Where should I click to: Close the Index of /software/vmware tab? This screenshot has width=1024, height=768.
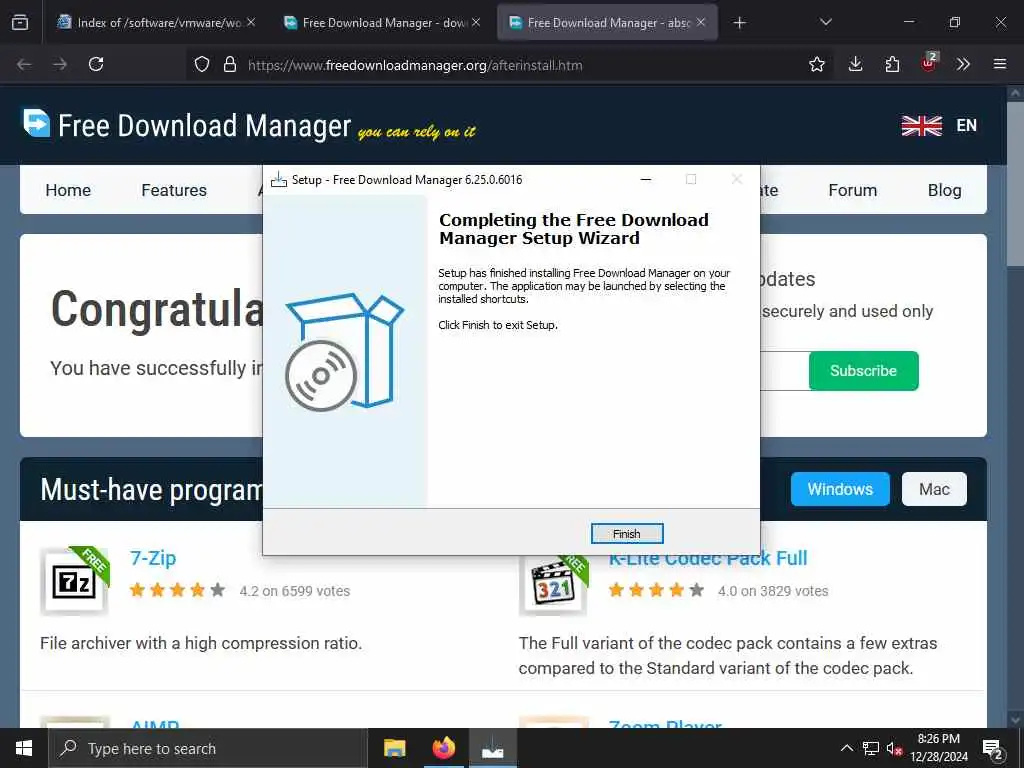click(251, 22)
